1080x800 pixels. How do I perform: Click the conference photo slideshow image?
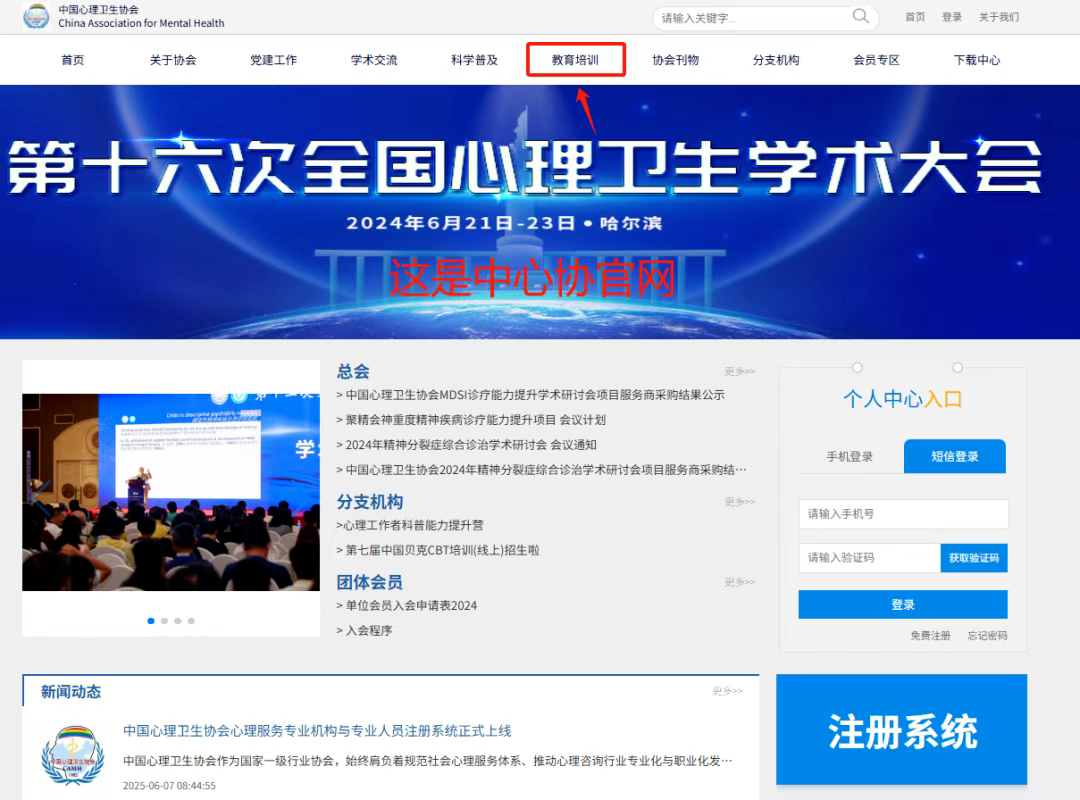pos(171,490)
